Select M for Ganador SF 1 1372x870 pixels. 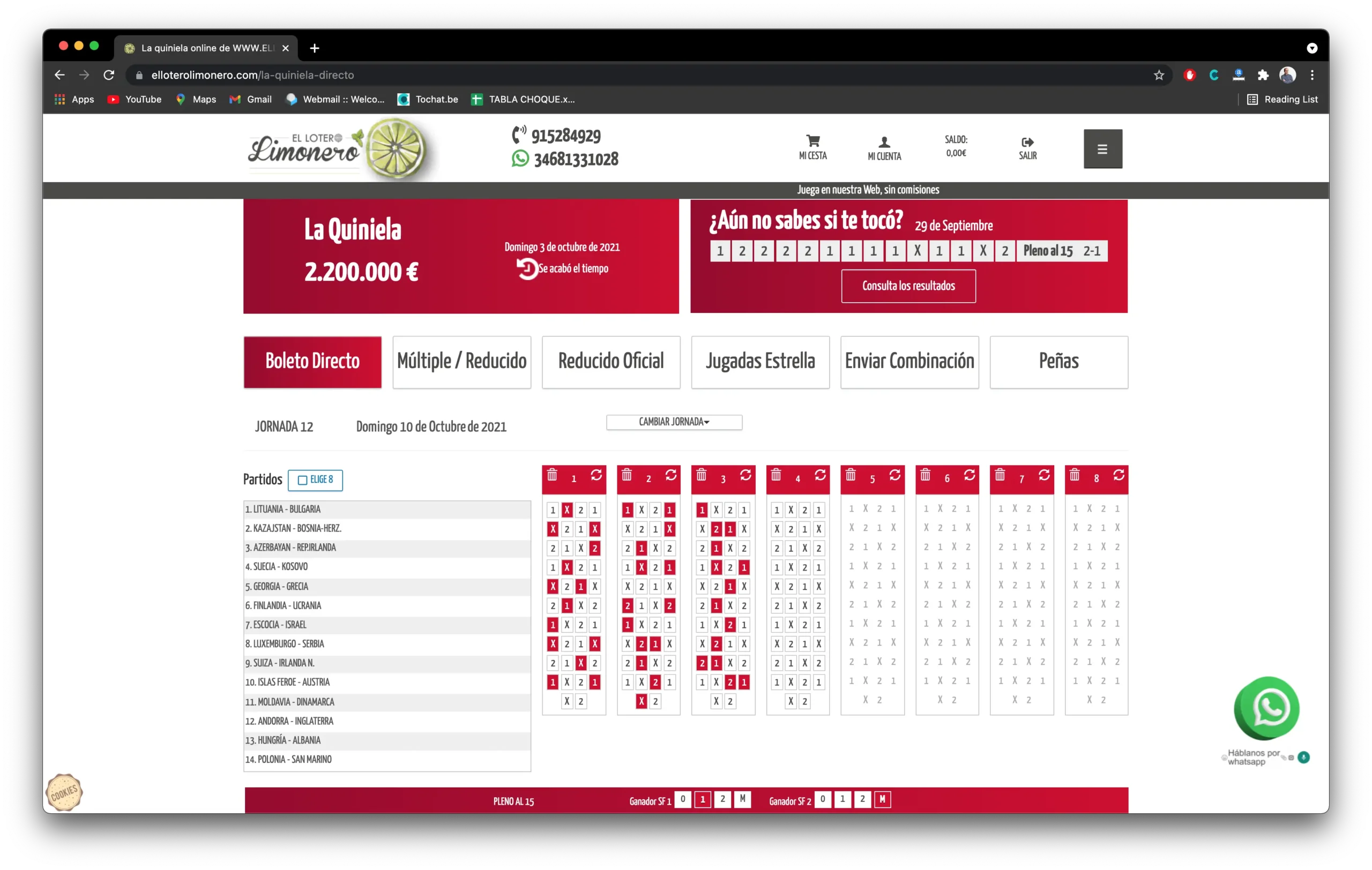(x=742, y=799)
